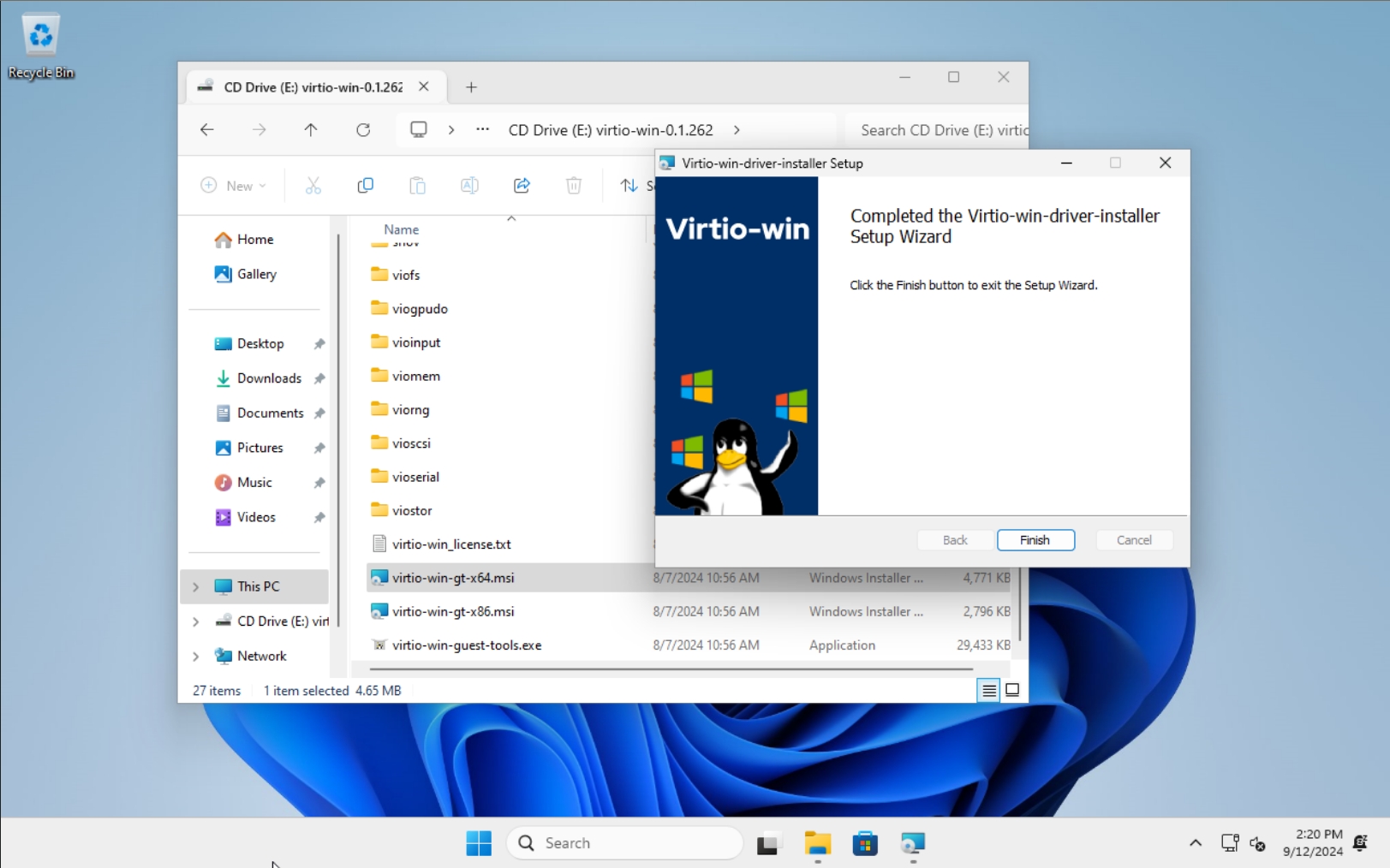Select the viofs folder
1390x868 pixels.
[406, 275]
